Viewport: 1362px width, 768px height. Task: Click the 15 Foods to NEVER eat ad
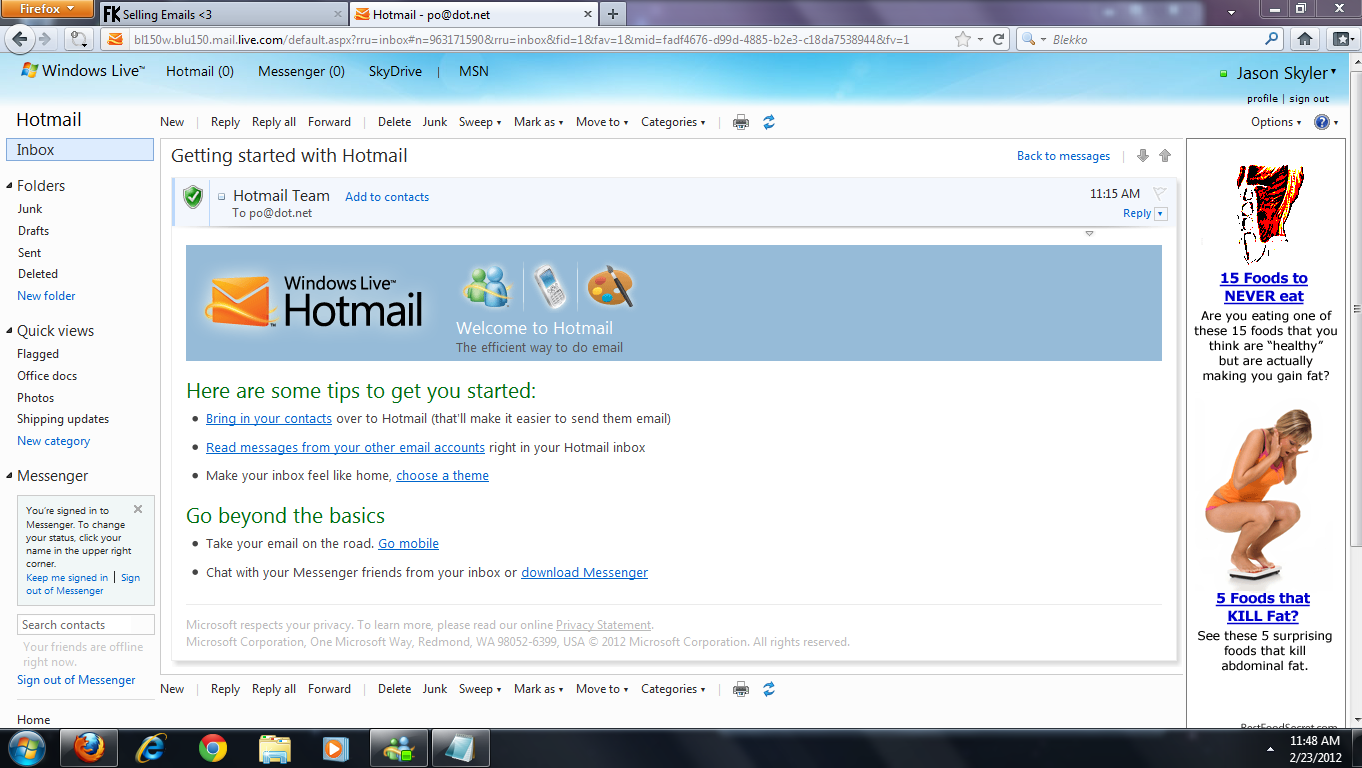pyautogui.click(x=1264, y=287)
